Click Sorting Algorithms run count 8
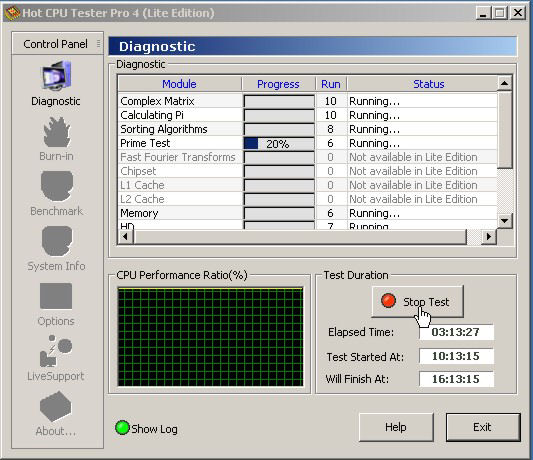 point(330,129)
